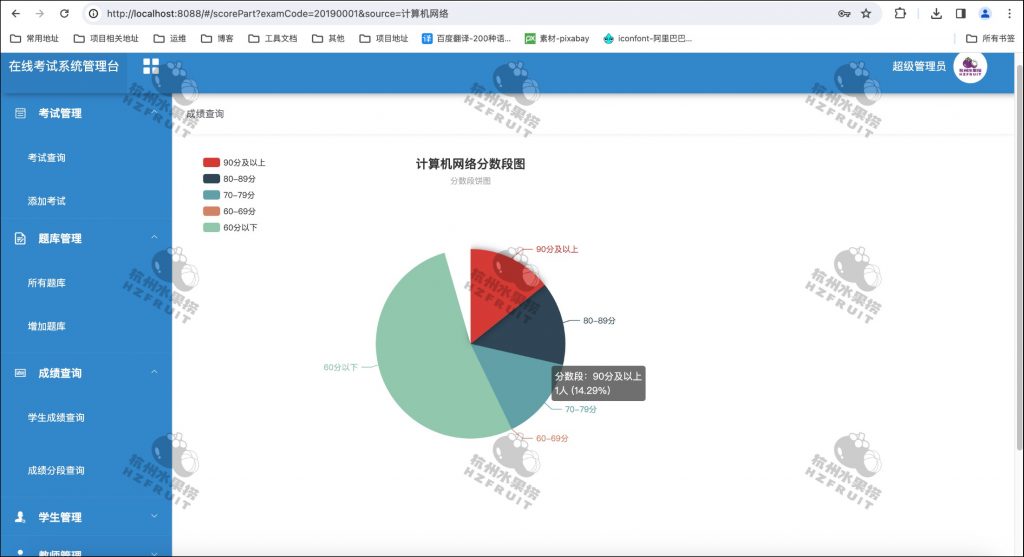This screenshot has height=557, width=1024.
Task: Toggle the 90分及以上 legend entry
Action: coord(234,163)
